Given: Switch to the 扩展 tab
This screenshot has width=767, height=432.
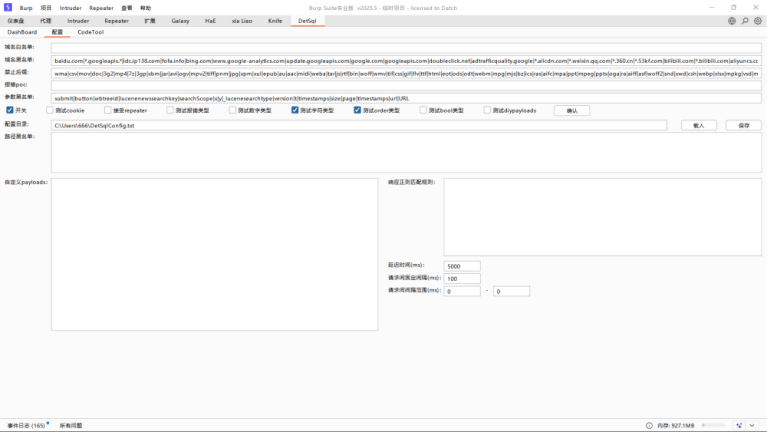Looking at the screenshot, I should pos(150,21).
